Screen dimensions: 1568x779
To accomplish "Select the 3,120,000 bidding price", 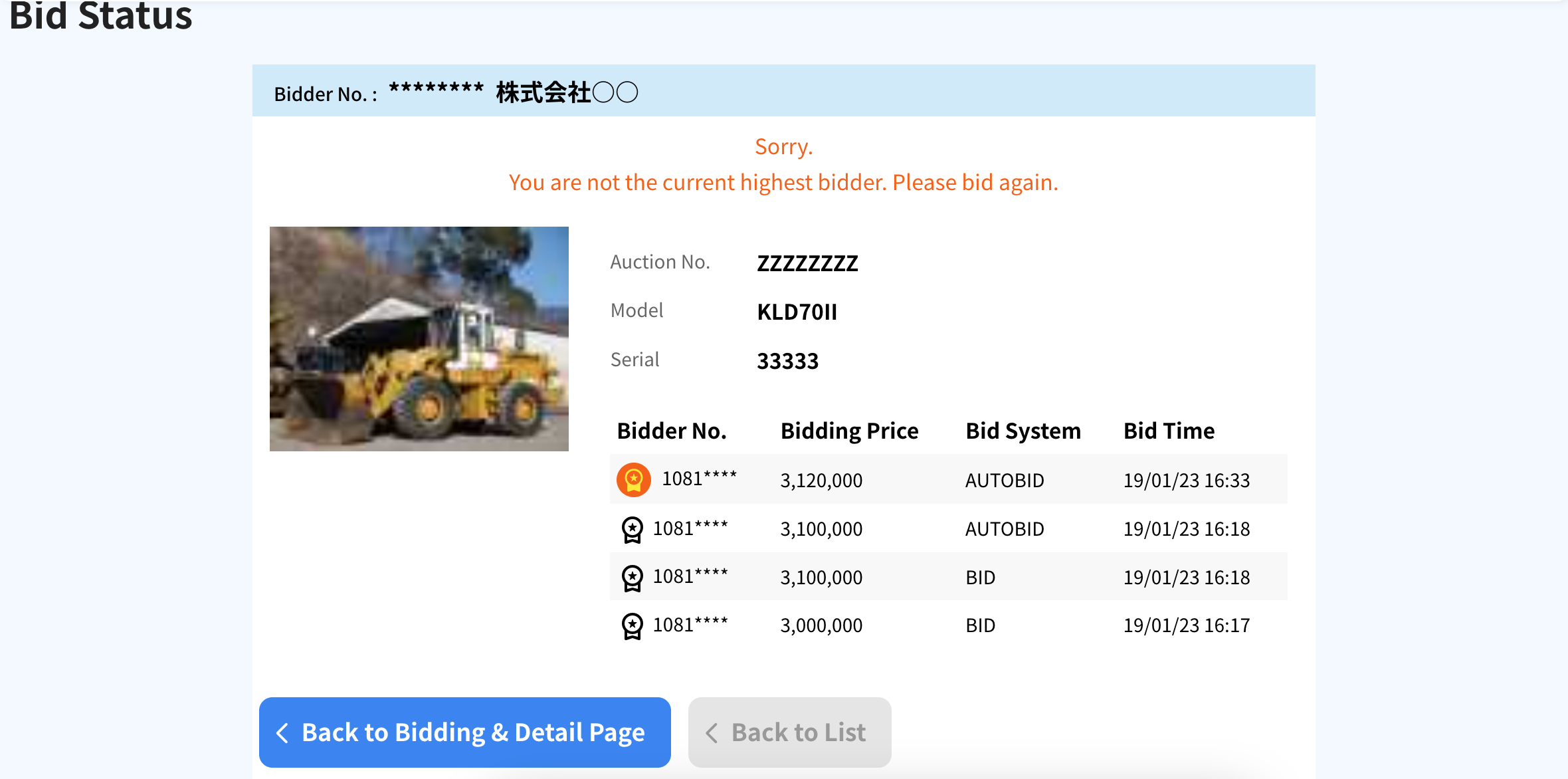I will (821, 481).
